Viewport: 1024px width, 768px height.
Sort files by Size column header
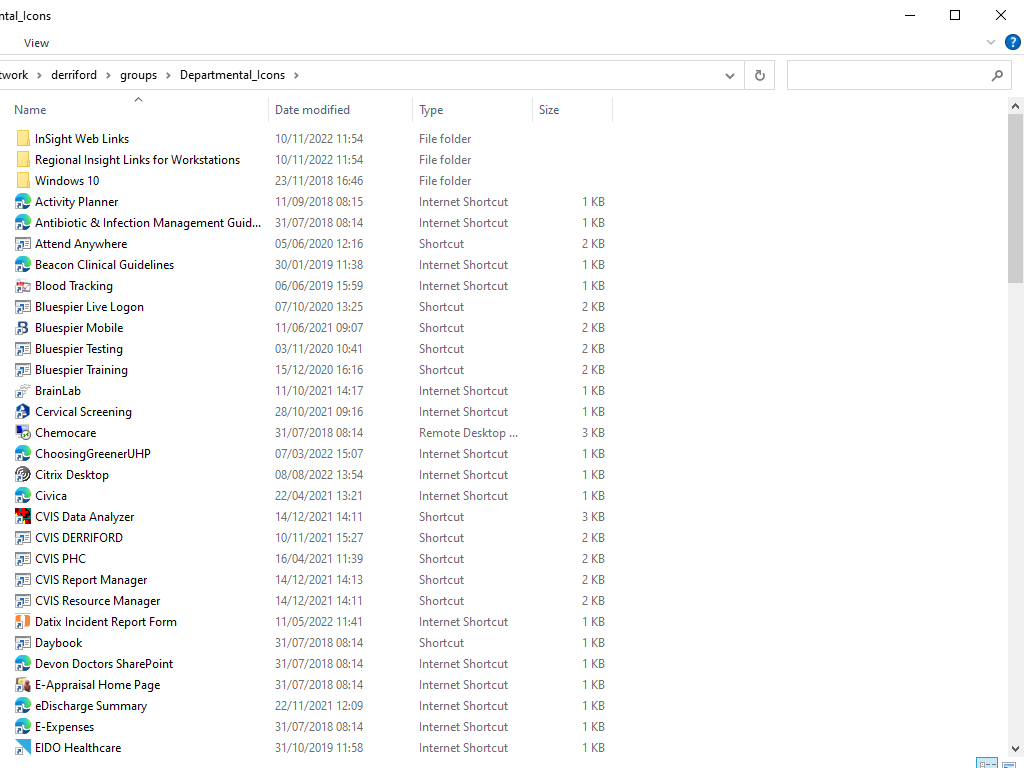[x=549, y=110]
